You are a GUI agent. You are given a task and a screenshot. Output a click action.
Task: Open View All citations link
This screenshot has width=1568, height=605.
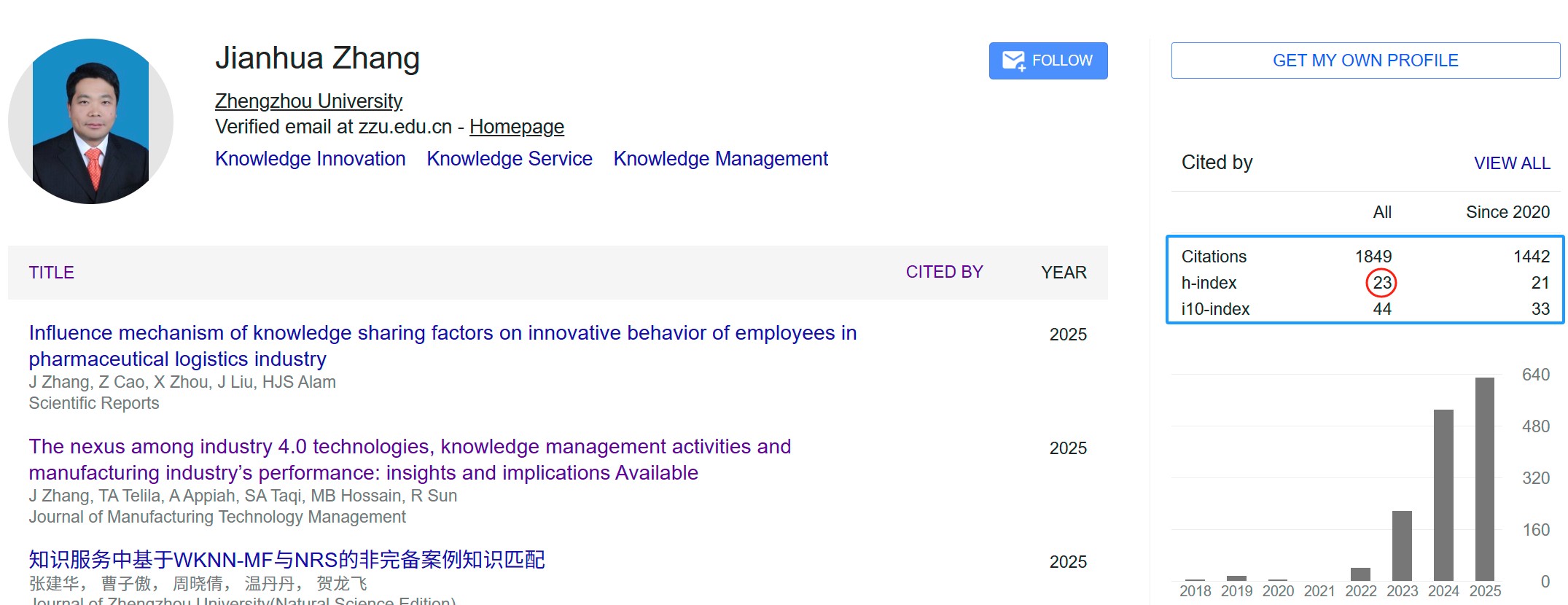coord(1511,163)
